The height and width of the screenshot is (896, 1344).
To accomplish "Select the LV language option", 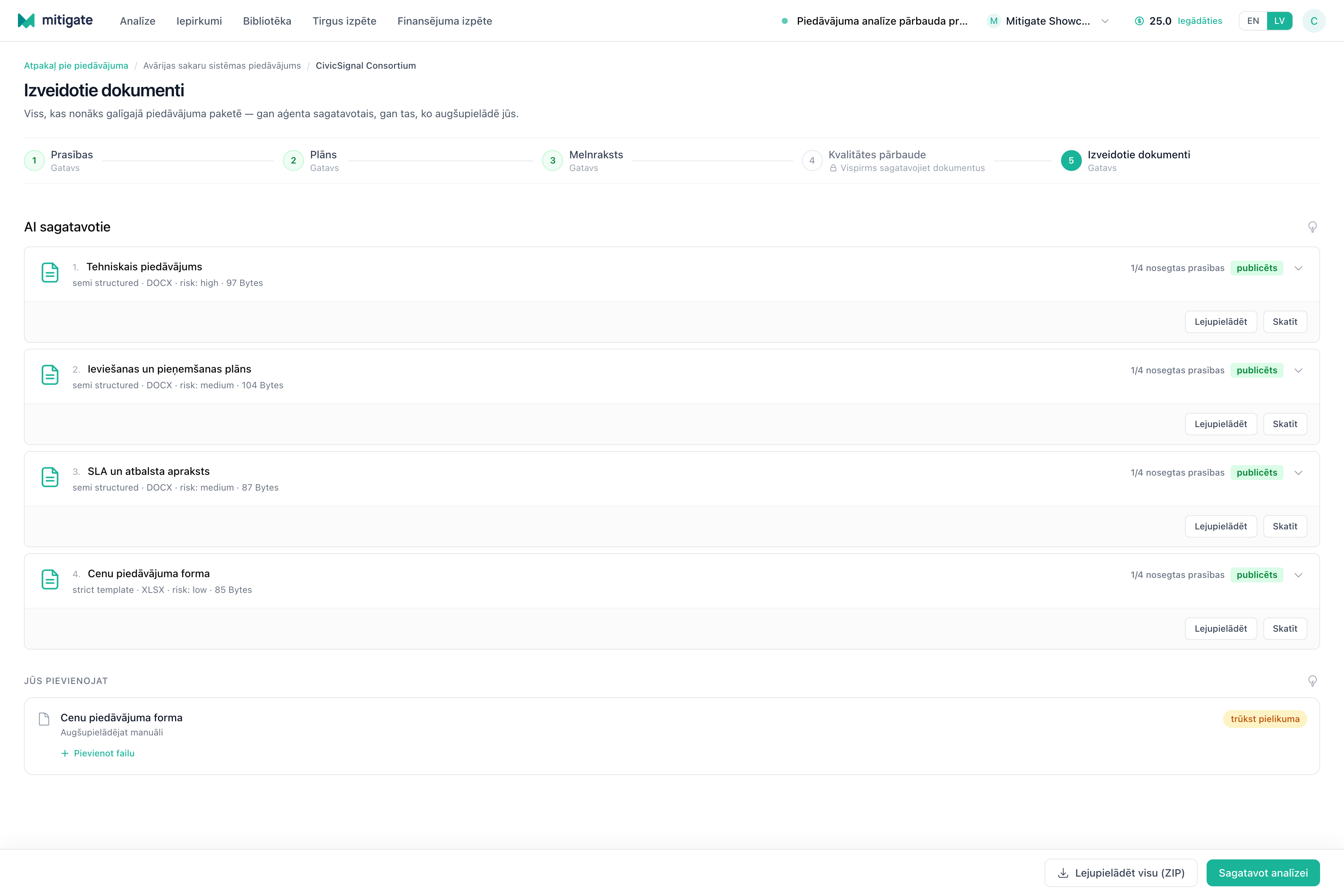I will pyautogui.click(x=1279, y=21).
